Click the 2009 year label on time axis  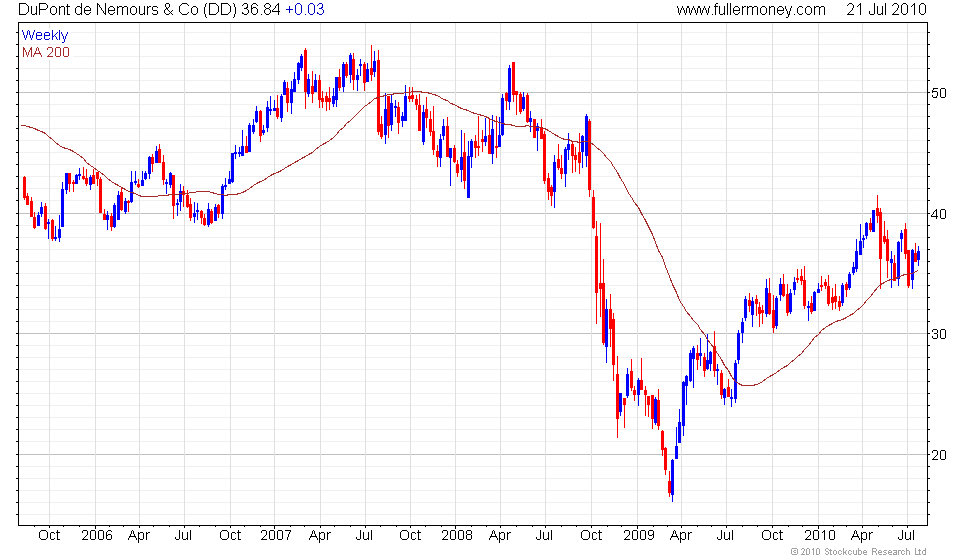(639, 536)
